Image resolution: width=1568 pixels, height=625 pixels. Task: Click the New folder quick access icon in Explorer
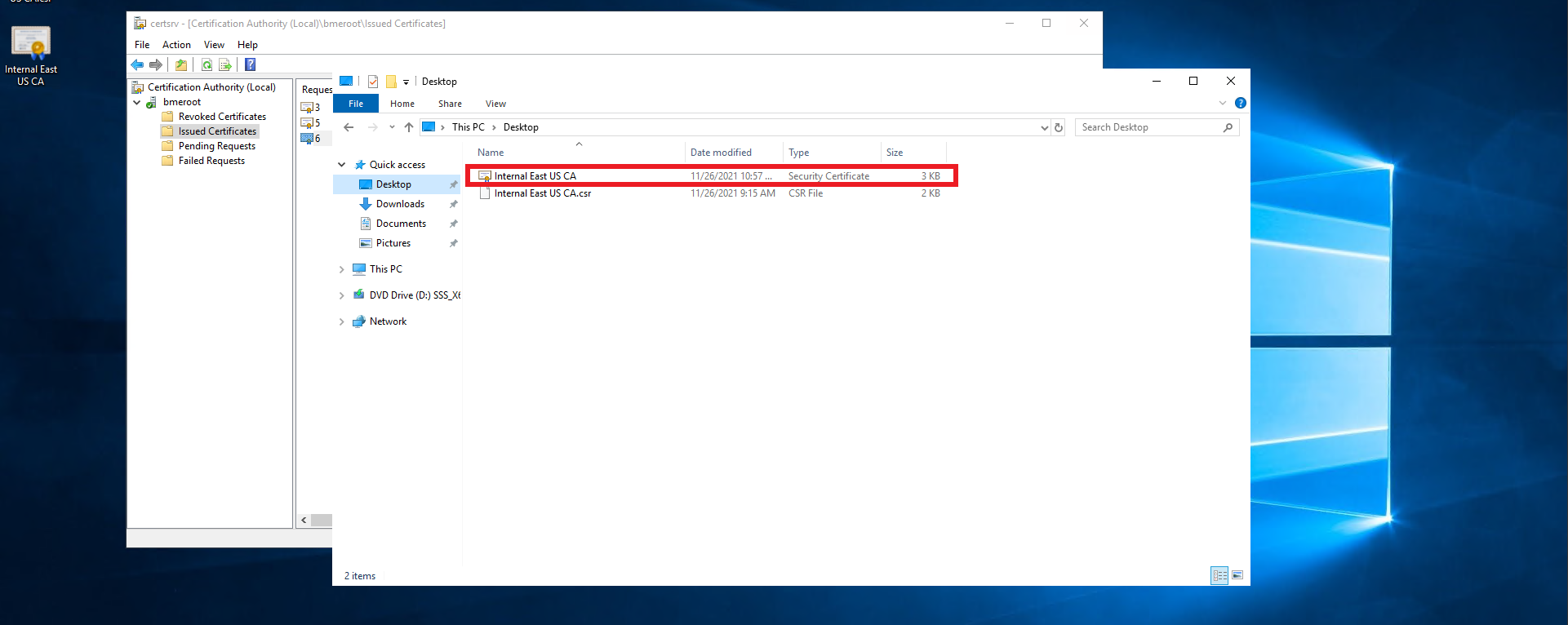coord(391,82)
